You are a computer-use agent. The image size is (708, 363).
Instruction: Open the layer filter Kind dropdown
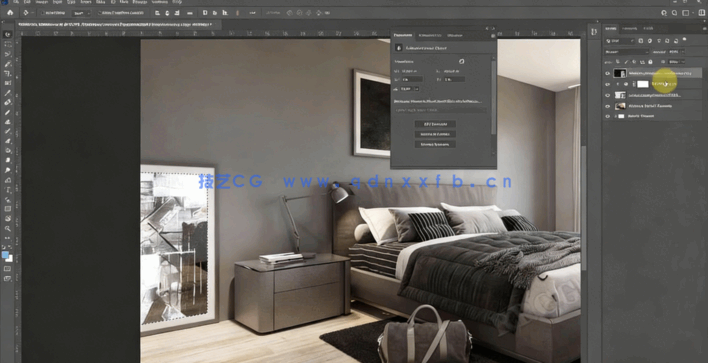[620, 41]
